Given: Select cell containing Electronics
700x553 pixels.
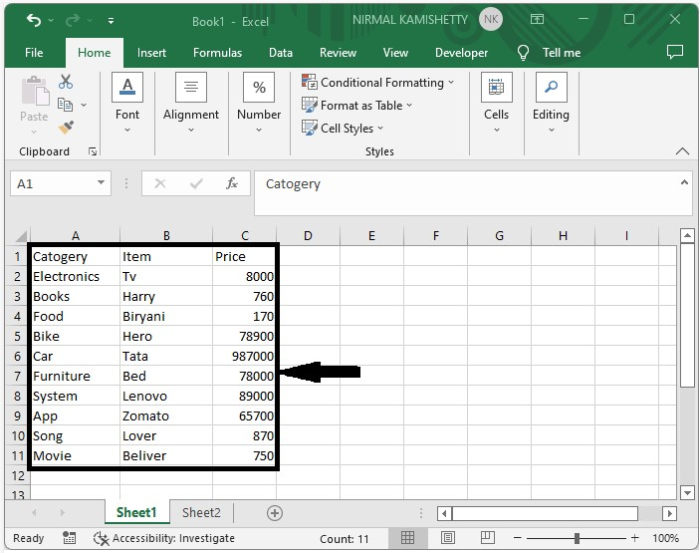Looking at the screenshot, I should point(75,276).
